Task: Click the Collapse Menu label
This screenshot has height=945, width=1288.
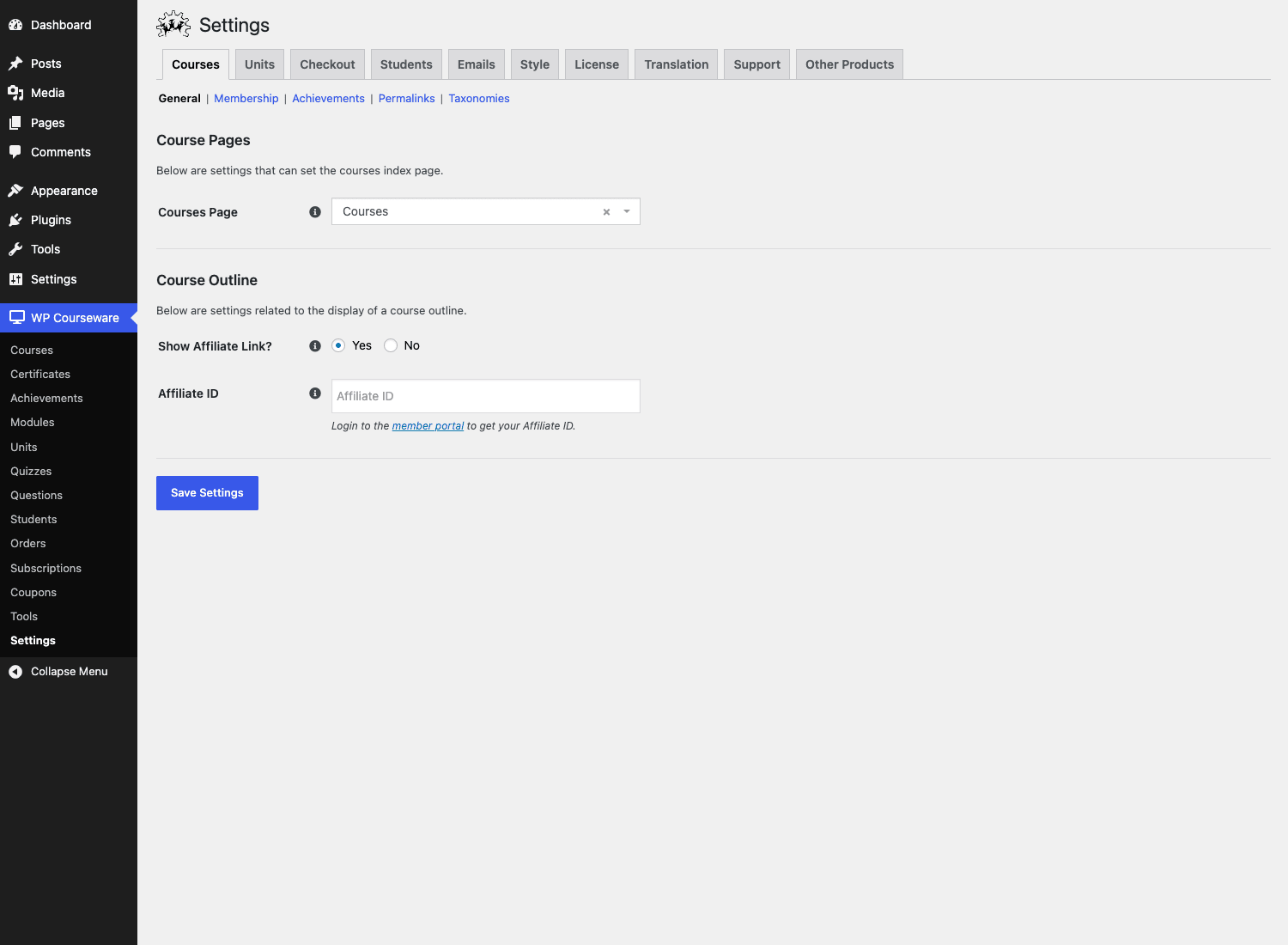Action: [x=70, y=672]
